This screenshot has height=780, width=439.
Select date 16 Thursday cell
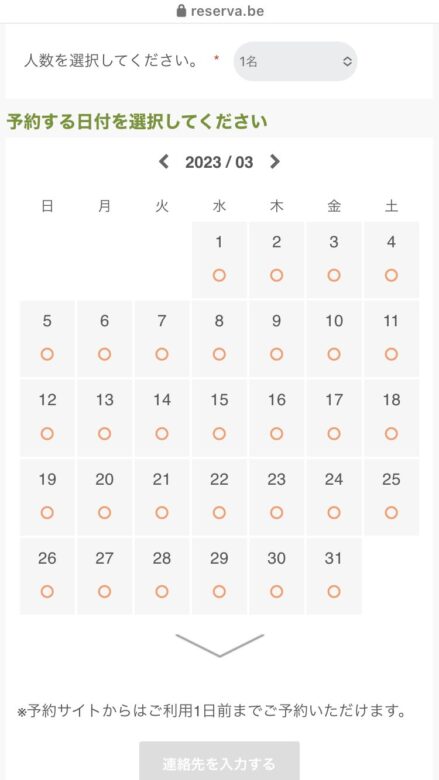[276, 418]
